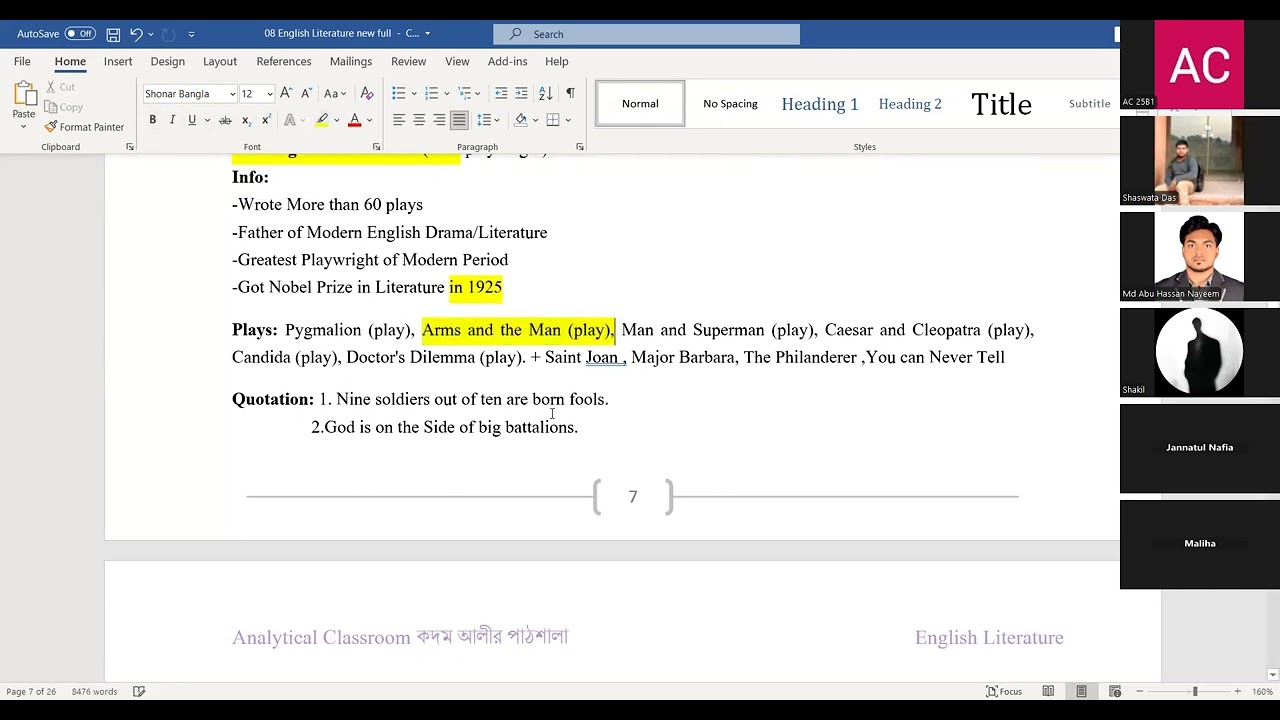
Task: Open borders dropdown arrow
Action: tap(568, 120)
